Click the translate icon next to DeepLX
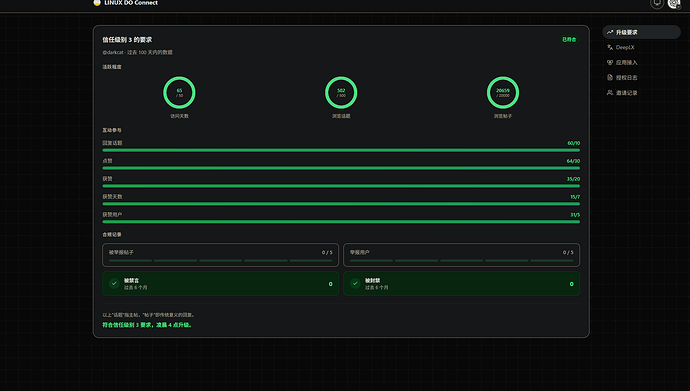Screen dimensions: 690x391 (x=610, y=47)
